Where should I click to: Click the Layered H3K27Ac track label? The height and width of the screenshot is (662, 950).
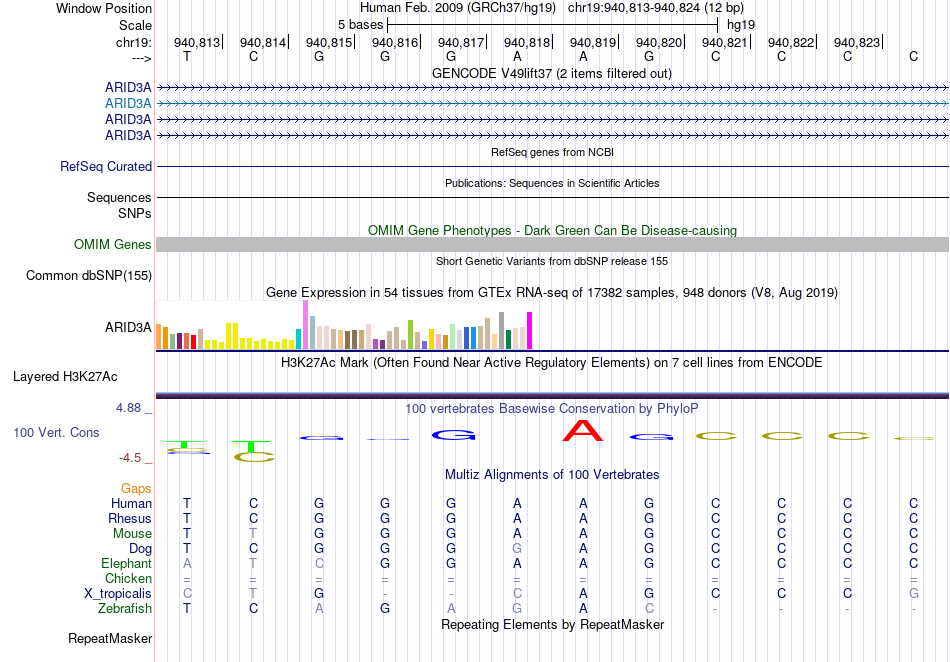[65, 377]
